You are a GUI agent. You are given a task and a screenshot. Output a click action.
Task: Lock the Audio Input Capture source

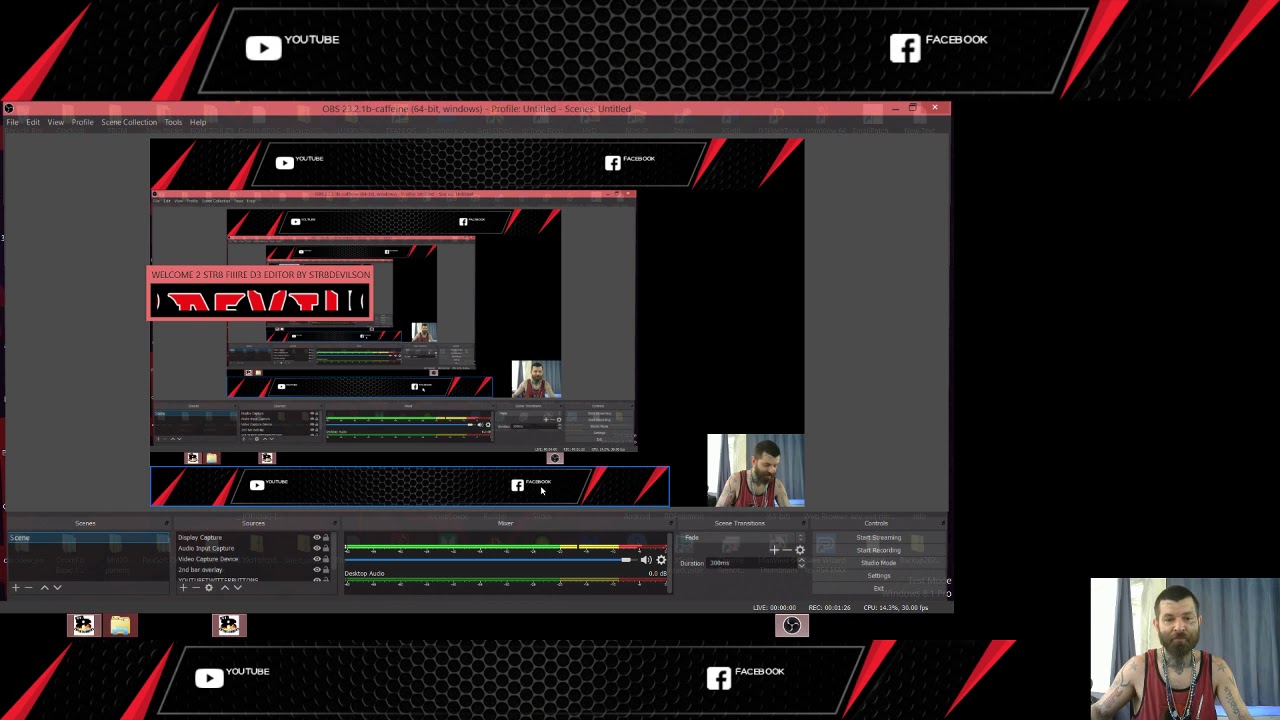pos(326,548)
